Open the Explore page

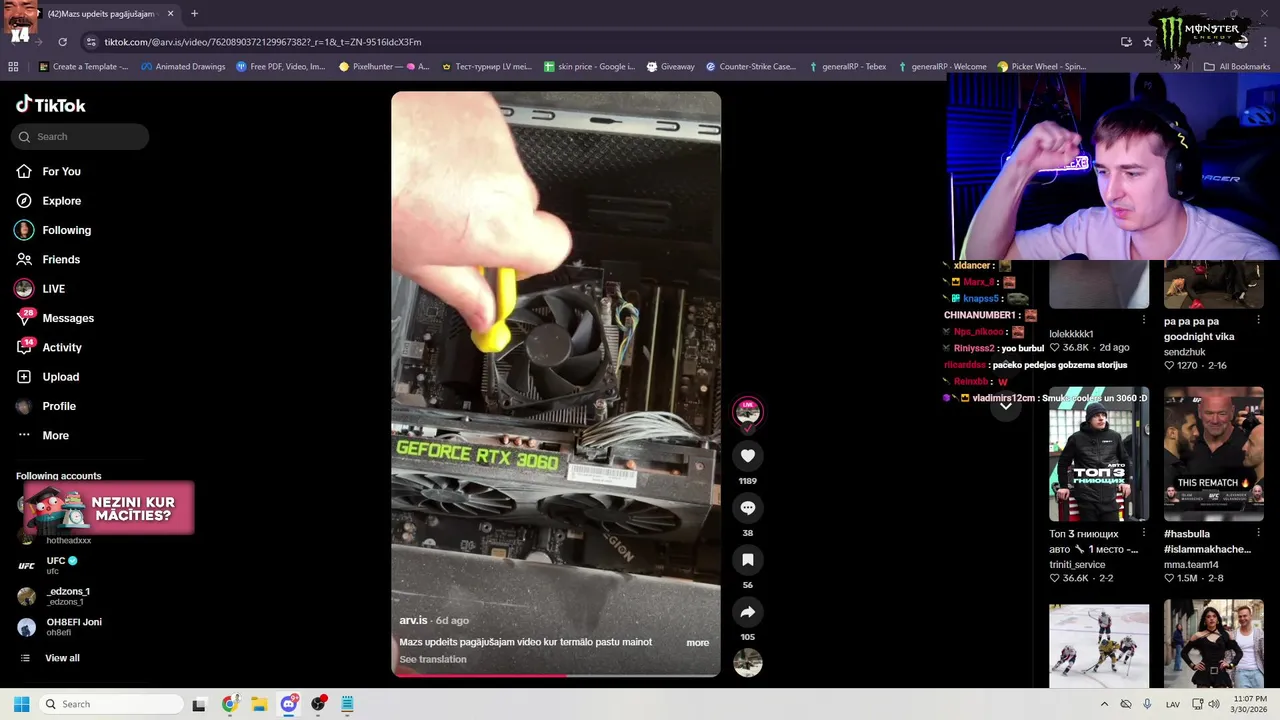[x=62, y=201]
